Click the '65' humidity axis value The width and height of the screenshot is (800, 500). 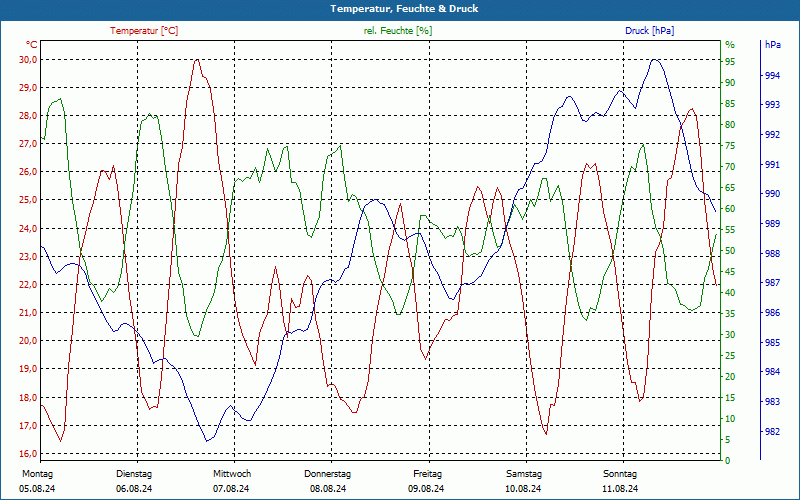point(730,188)
